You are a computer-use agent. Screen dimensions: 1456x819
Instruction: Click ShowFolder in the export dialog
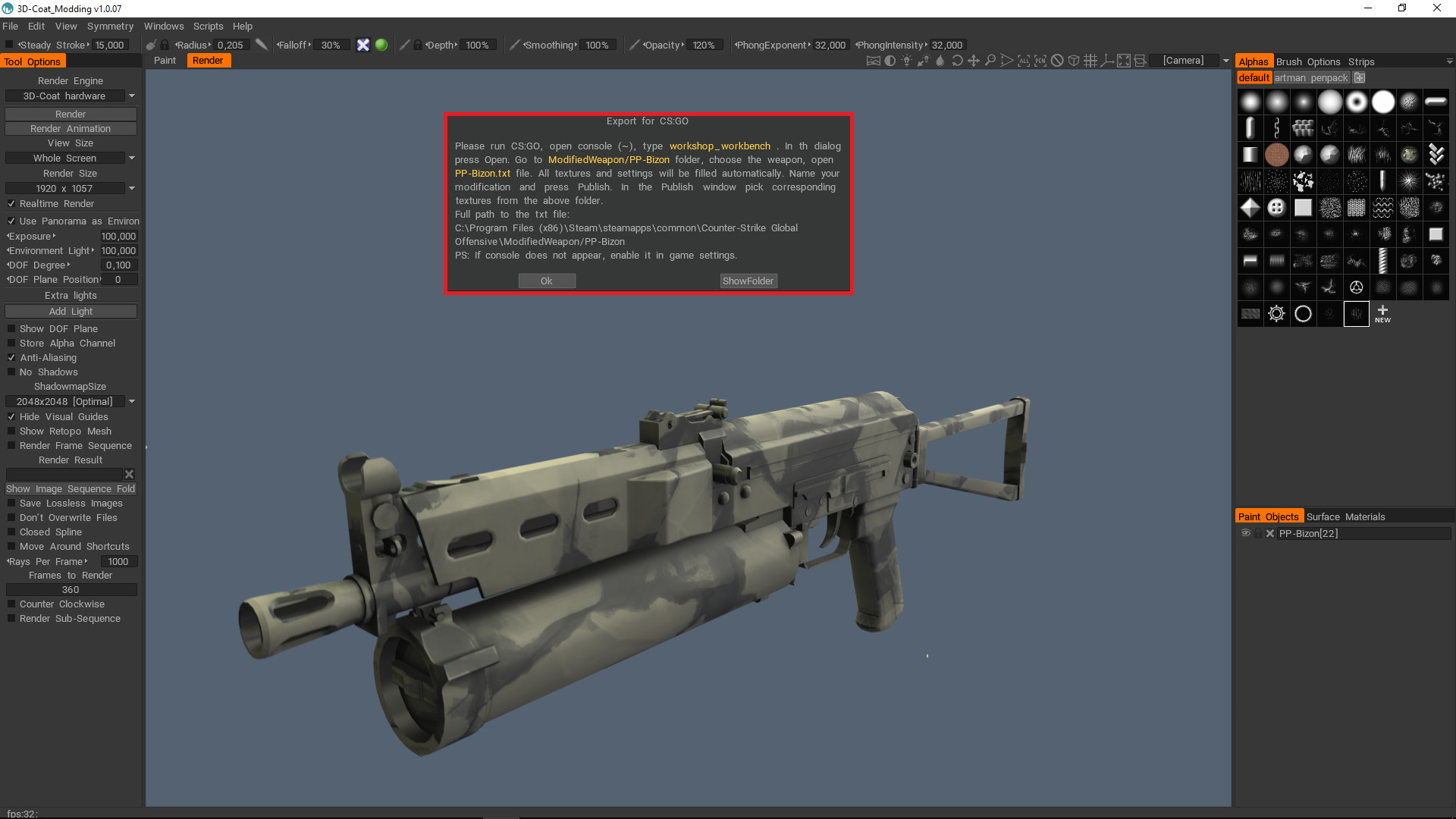748,281
